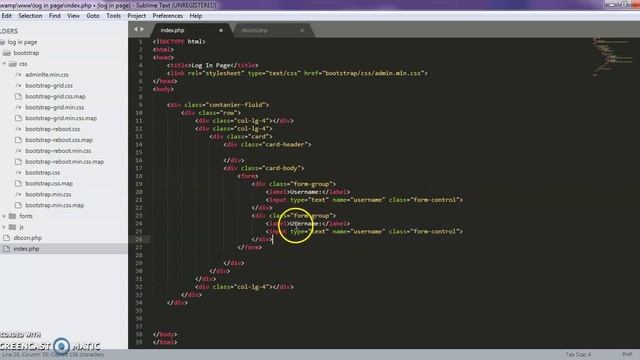Viewport: 640px width, 360px height.
Task: Open dbcon.php in sidebar
Action: coord(27,238)
